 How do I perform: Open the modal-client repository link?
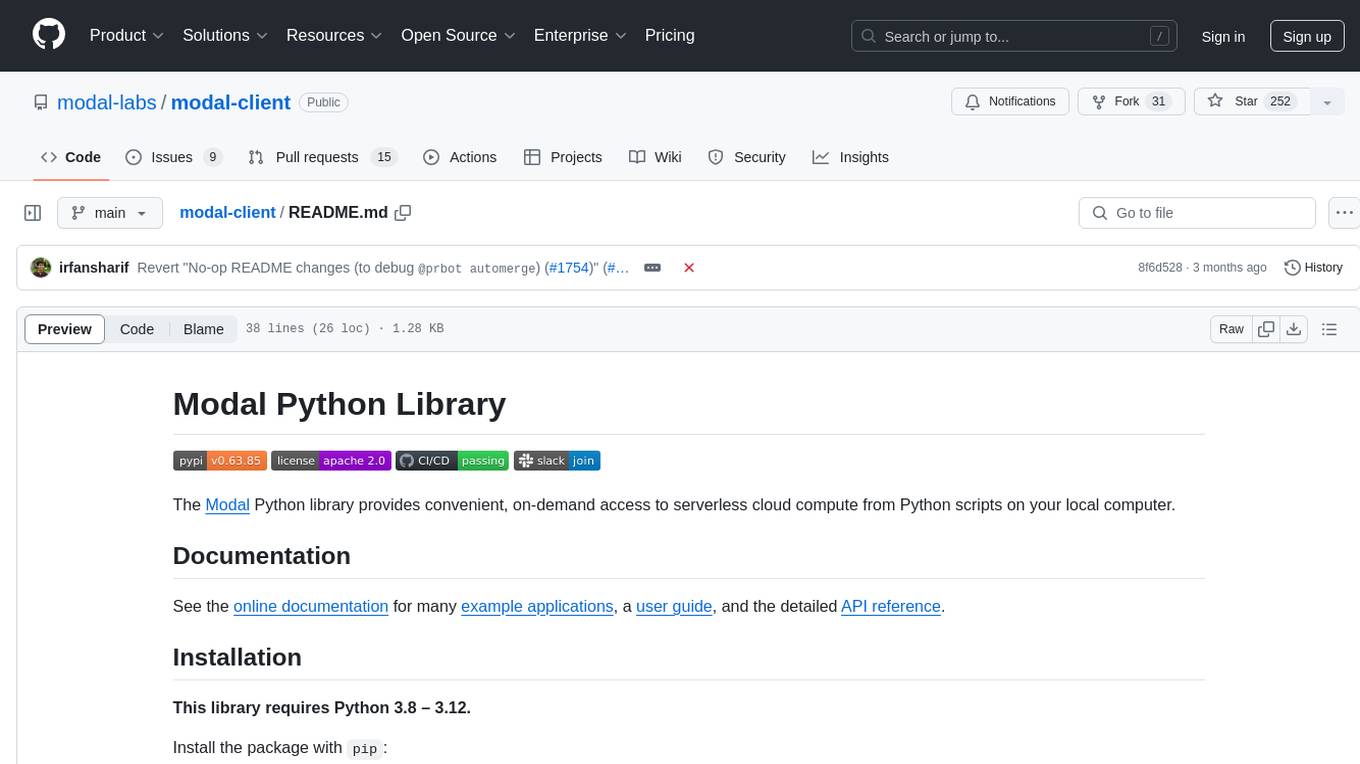click(x=231, y=102)
